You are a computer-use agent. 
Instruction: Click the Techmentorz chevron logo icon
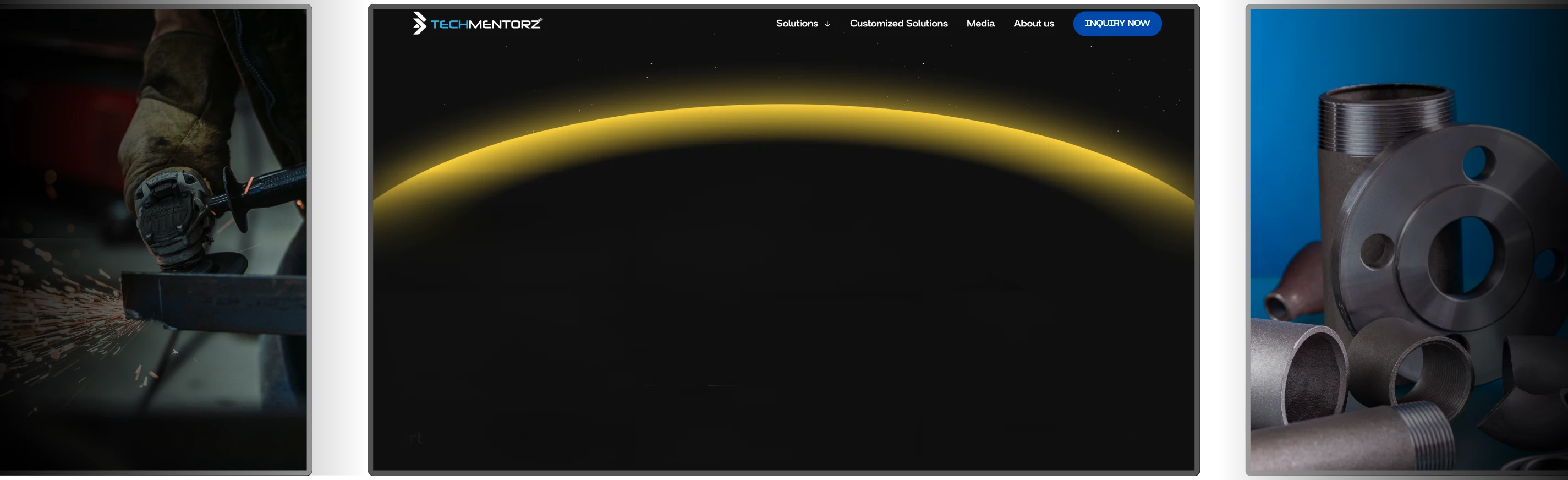point(419,23)
